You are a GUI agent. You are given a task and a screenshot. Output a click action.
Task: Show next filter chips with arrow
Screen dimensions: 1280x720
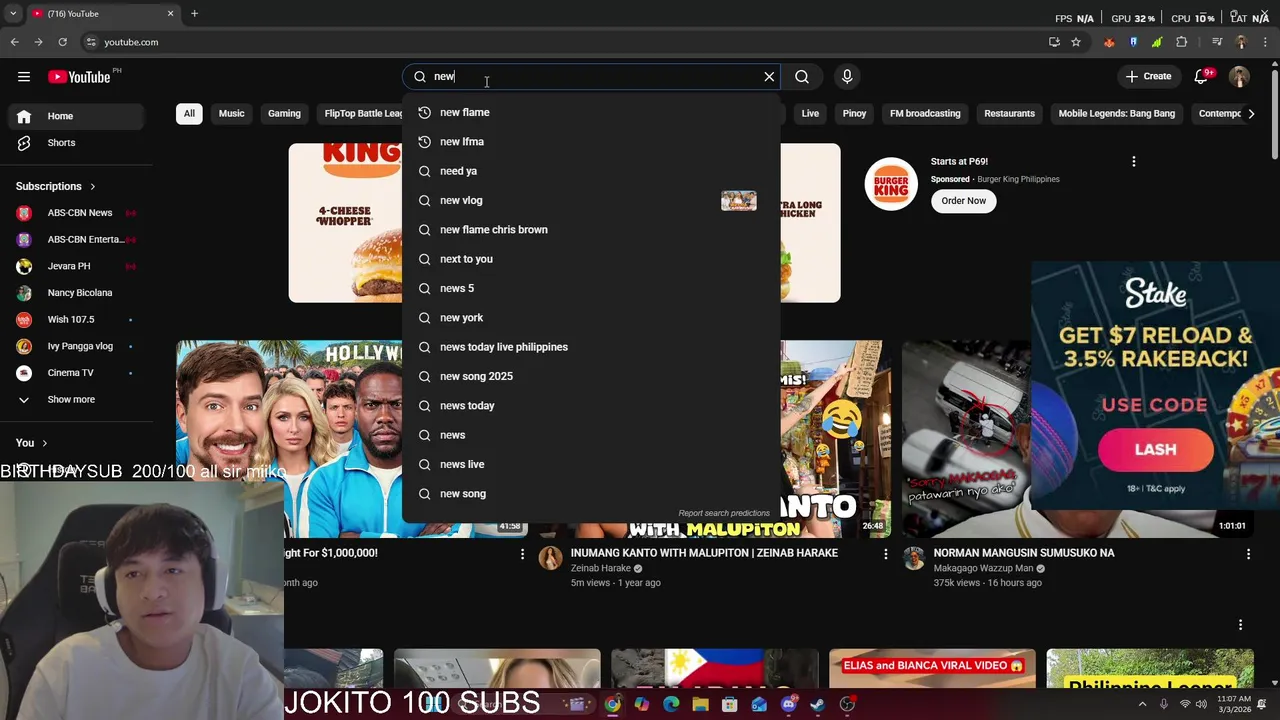(1251, 114)
